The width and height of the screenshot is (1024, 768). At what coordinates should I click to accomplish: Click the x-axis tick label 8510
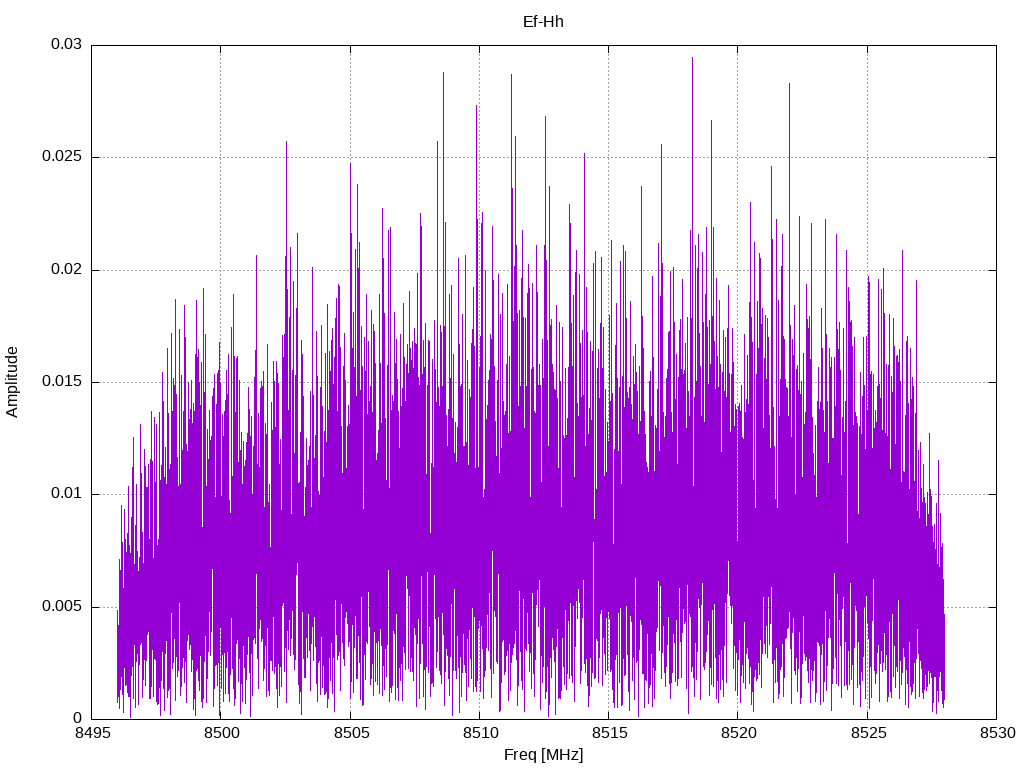pyautogui.click(x=479, y=733)
